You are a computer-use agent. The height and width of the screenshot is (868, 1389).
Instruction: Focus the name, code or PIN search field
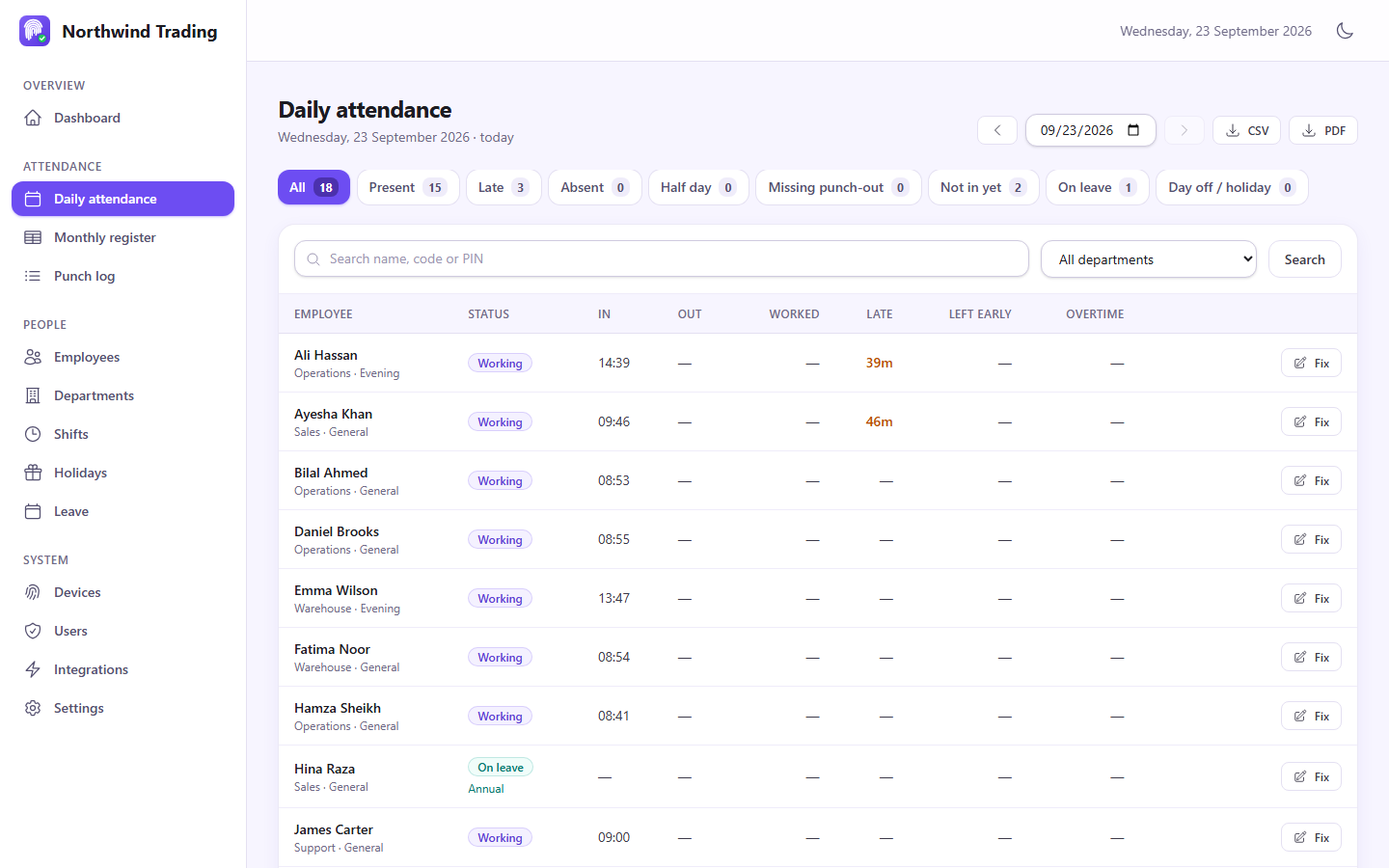tap(661, 258)
